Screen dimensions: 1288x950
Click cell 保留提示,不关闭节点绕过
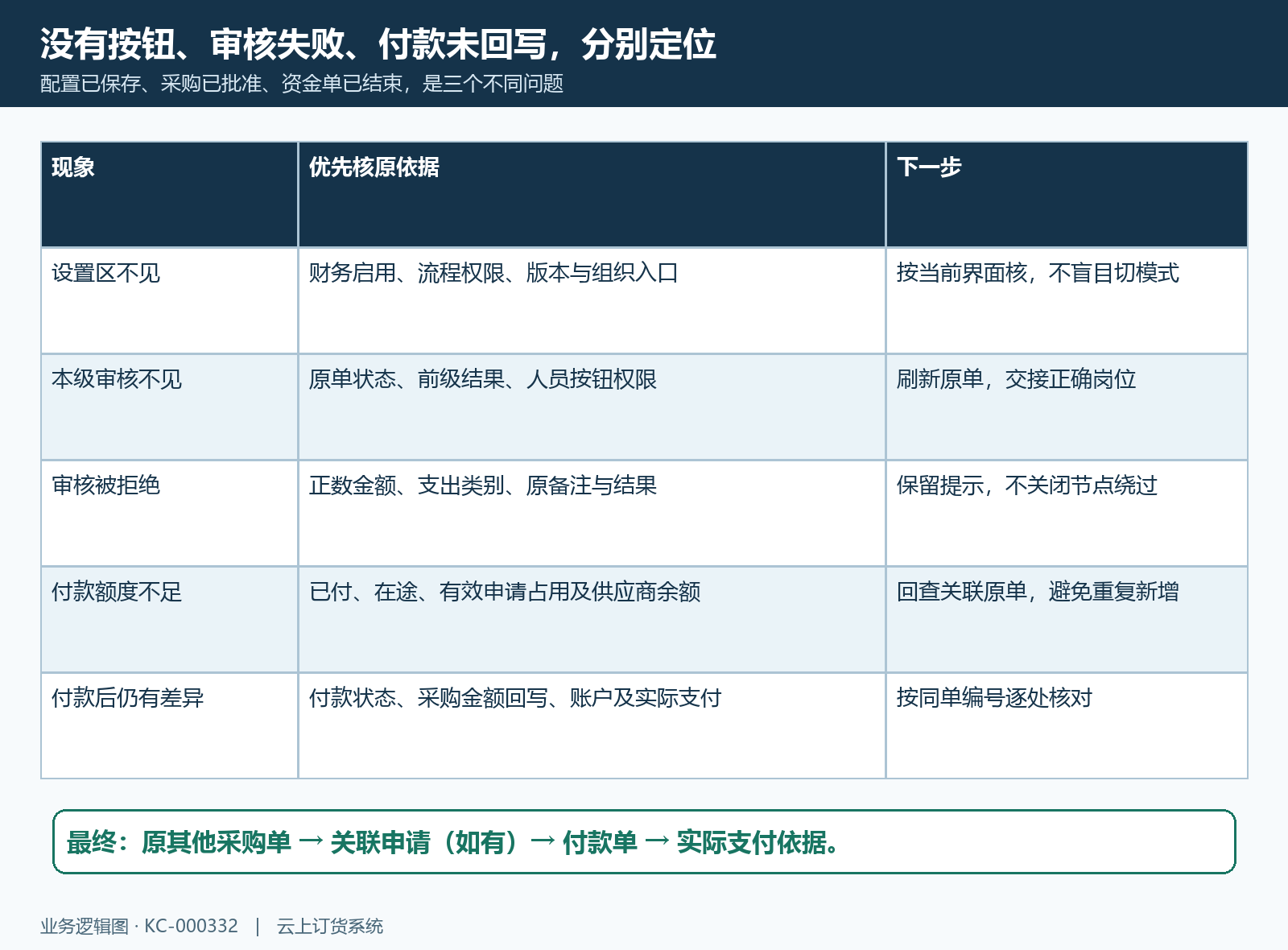[x=1067, y=513]
